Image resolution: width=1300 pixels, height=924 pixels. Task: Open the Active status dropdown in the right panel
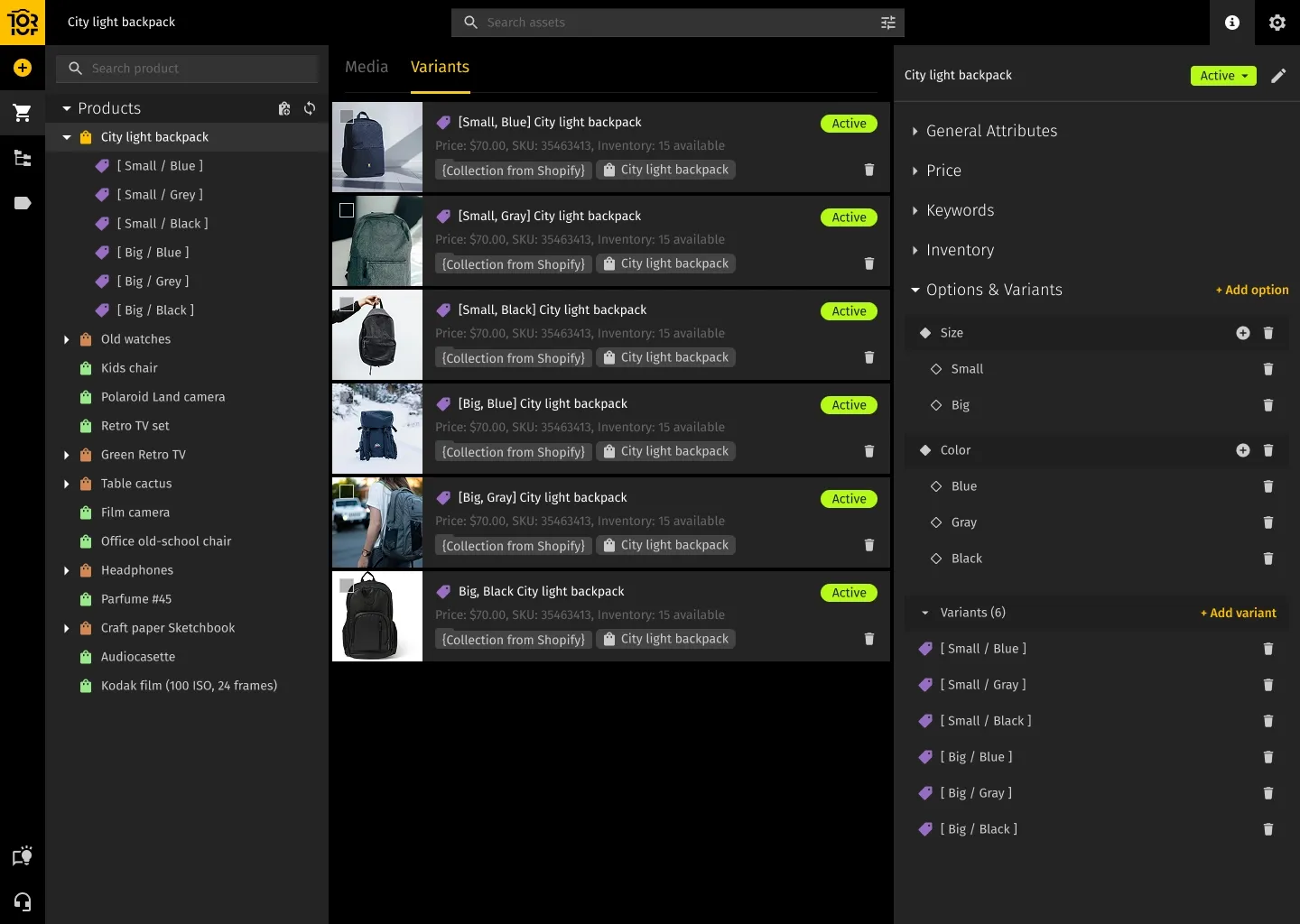[1222, 76]
